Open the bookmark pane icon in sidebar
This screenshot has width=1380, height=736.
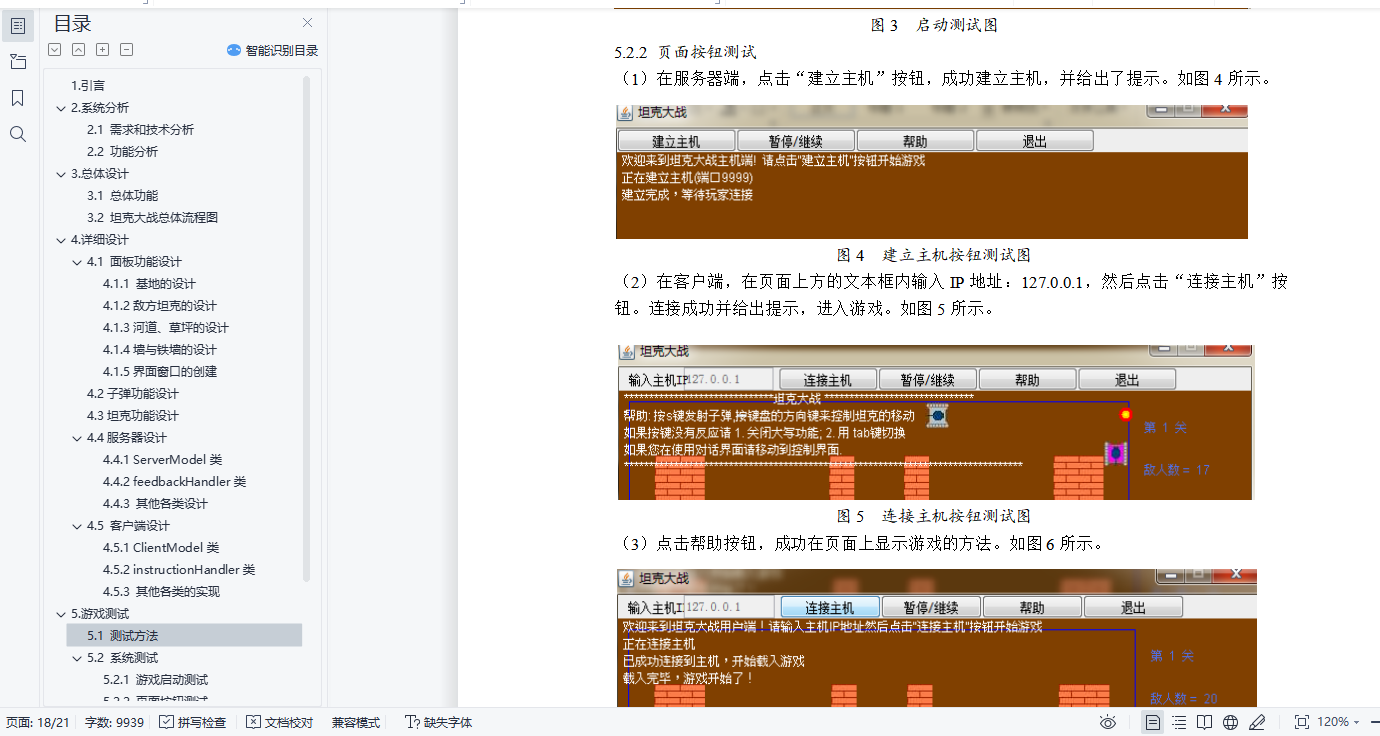pos(17,98)
